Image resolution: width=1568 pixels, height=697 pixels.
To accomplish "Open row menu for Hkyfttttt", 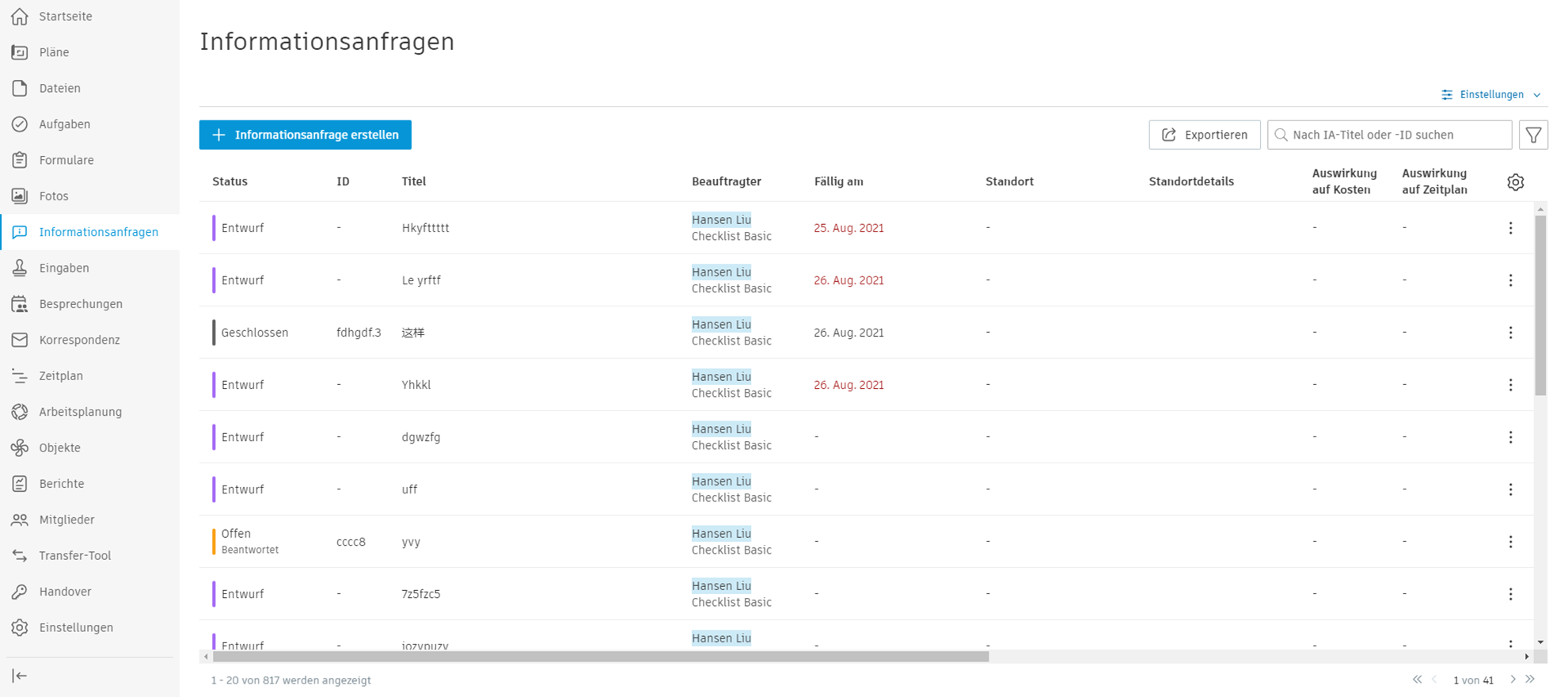I will (1510, 228).
